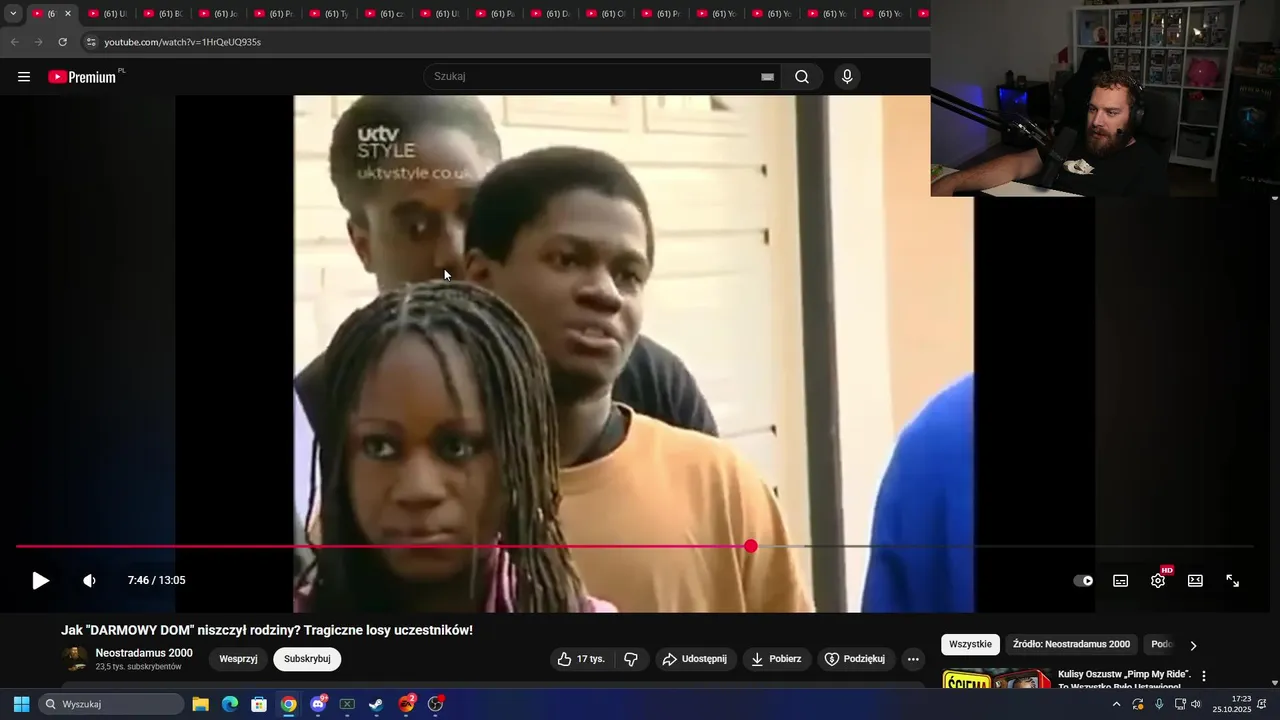Switch to the tab labeled '(61) Jo'
The height and width of the screenshot is (720, 1280).
218,14
